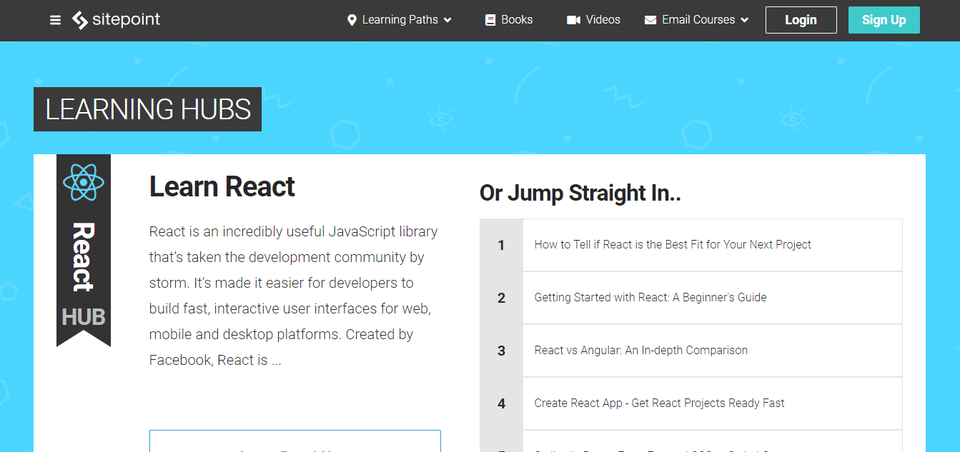The width and height of the screenshot is (960, 452).
Task: Click the Videos camera icon
Action: pos(573,20)
